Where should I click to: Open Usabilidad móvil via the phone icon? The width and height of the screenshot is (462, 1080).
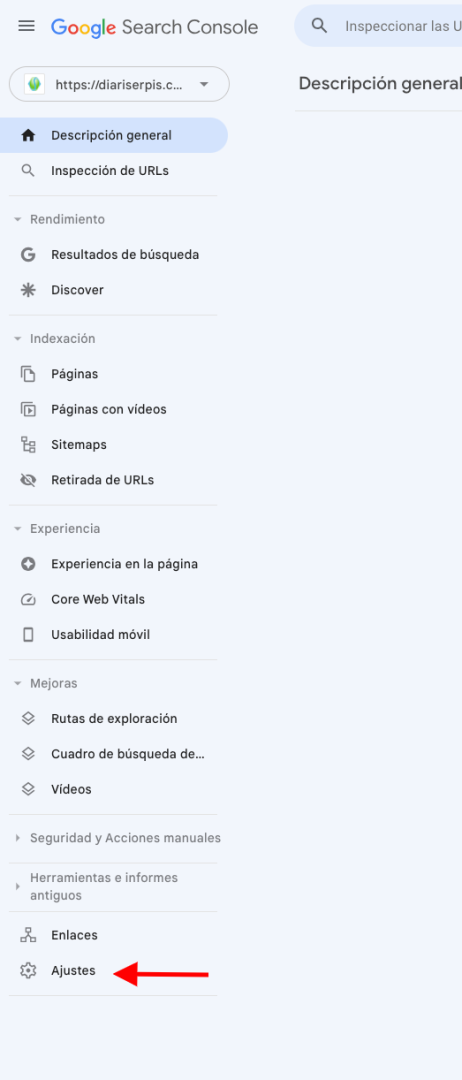point(28,635)
